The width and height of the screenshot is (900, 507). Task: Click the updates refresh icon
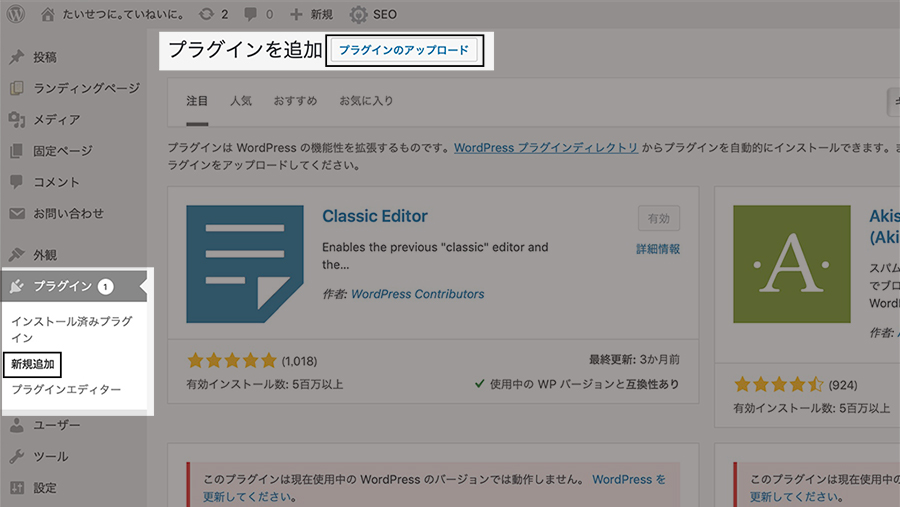point(206,14)
